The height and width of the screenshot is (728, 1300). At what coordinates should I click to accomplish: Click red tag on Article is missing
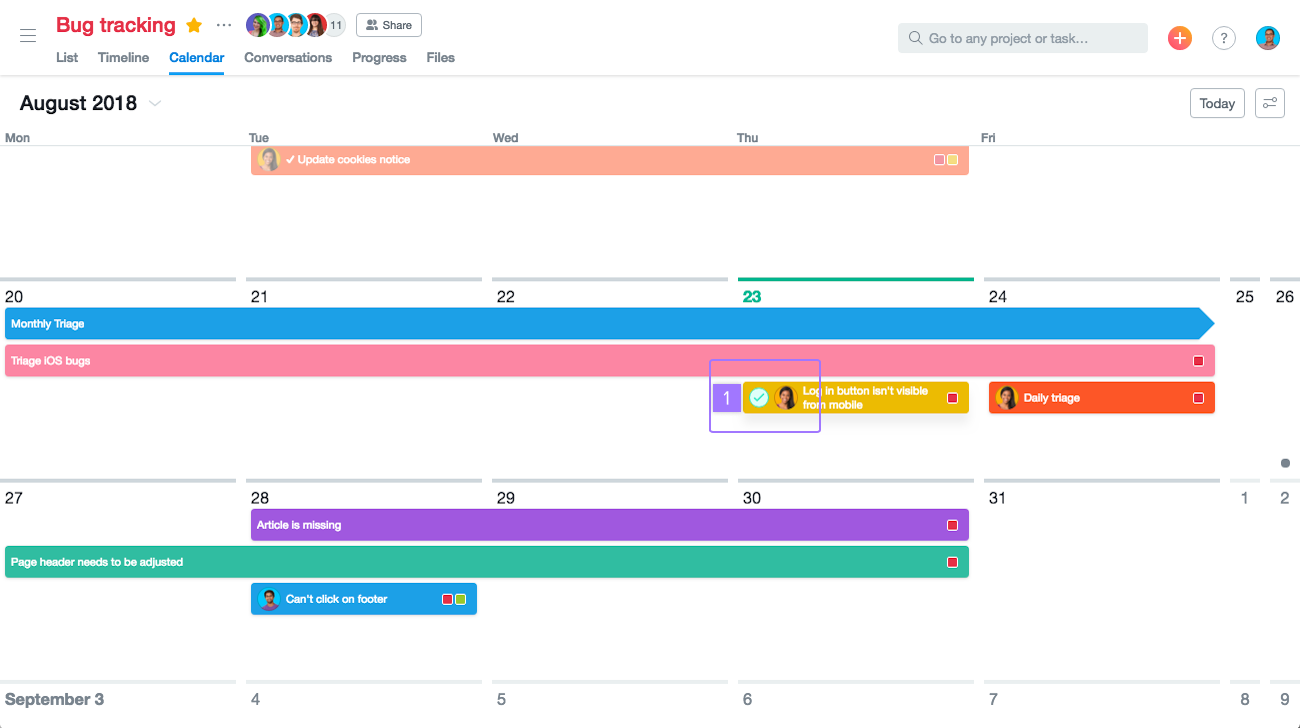[x=953, y=525]
